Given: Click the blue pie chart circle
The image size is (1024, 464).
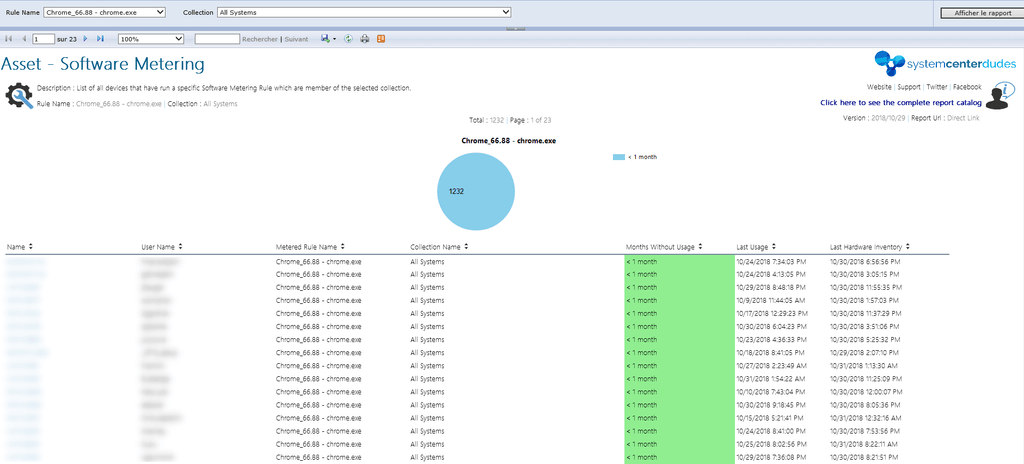Looking at the screenshot, I should [x=476, y=191].
